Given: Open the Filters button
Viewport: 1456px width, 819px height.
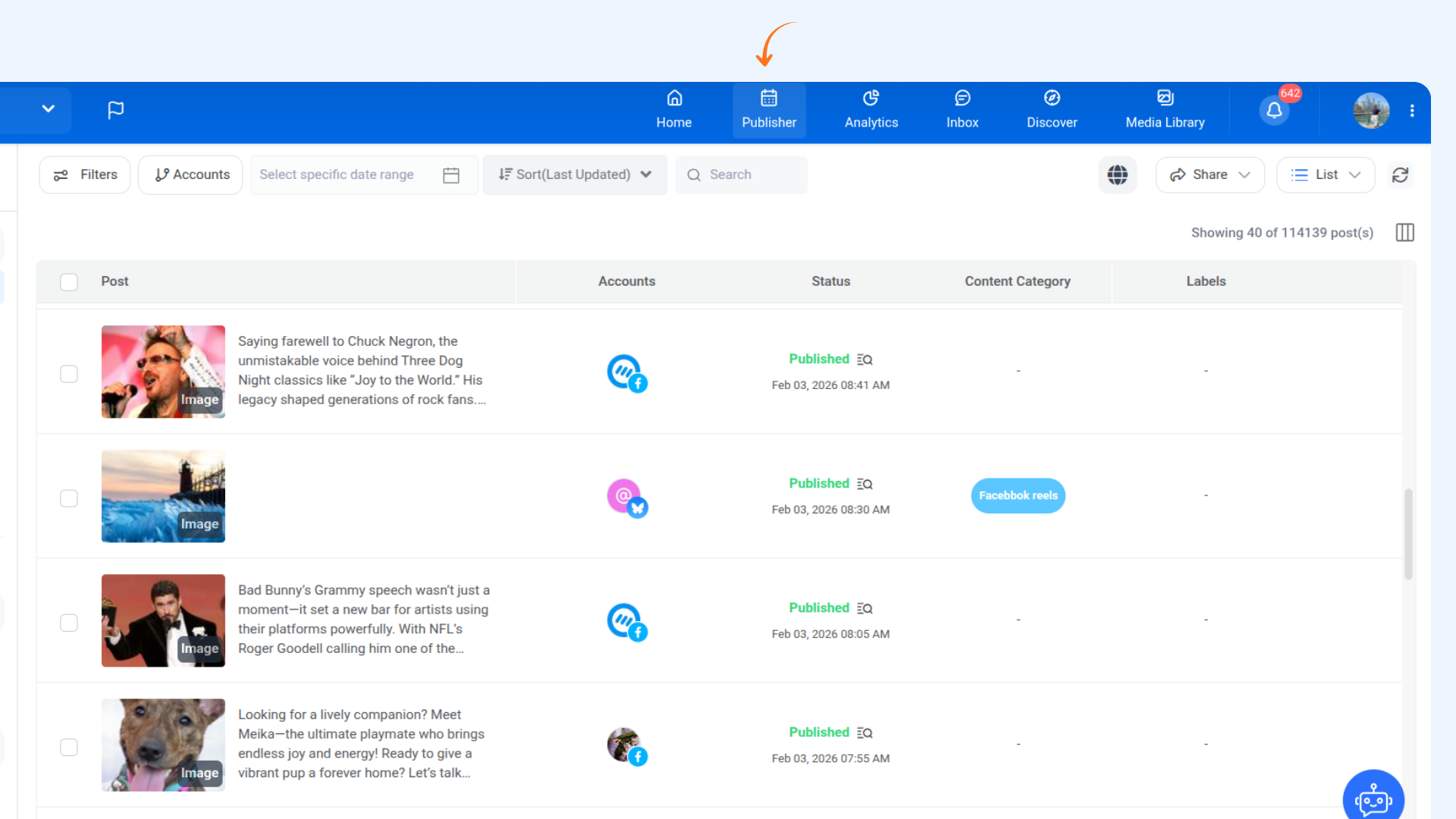Looking at the screenshot, I should tap(85, 175).
